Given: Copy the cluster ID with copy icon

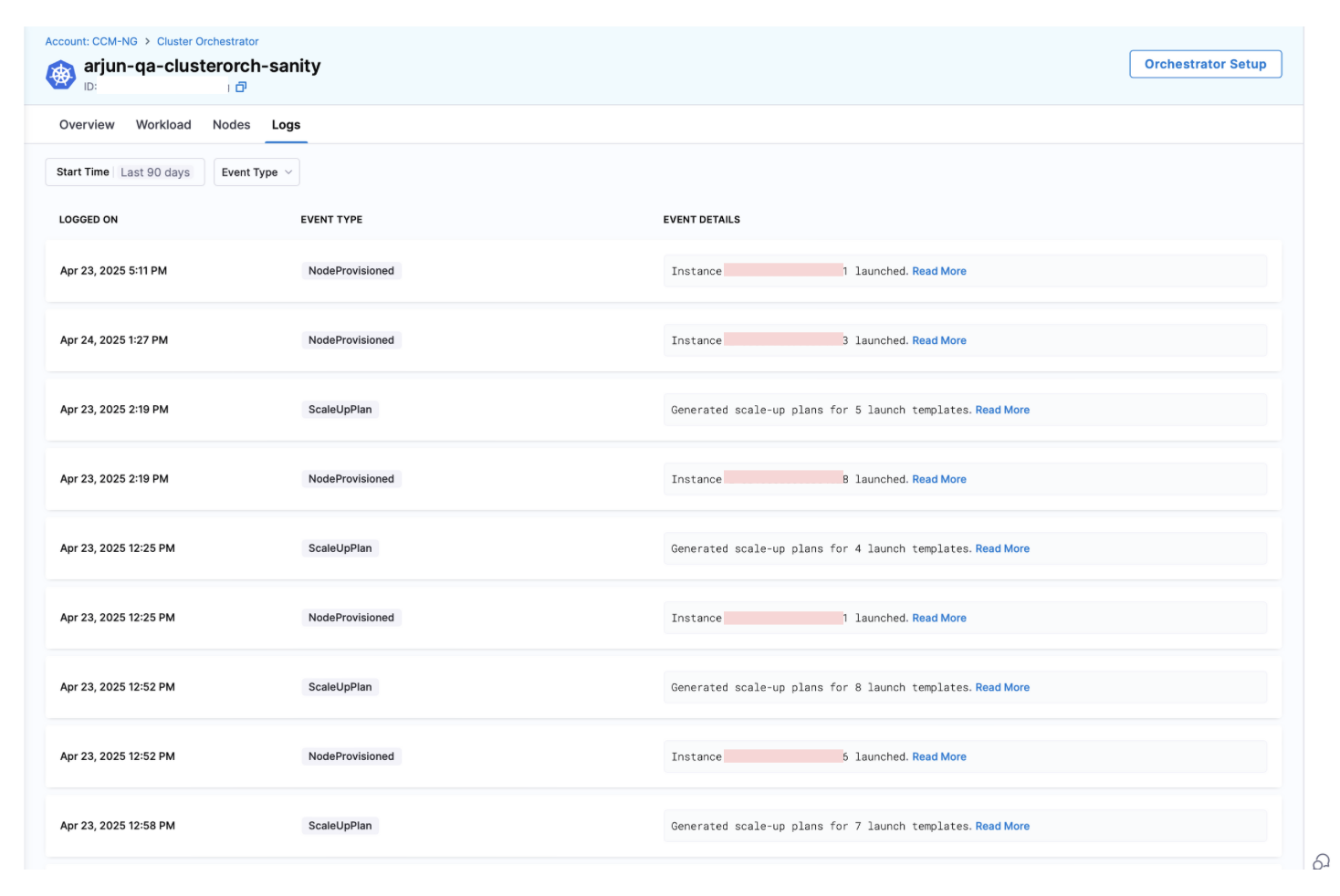Looking at the screenshot, I should 241,88.
